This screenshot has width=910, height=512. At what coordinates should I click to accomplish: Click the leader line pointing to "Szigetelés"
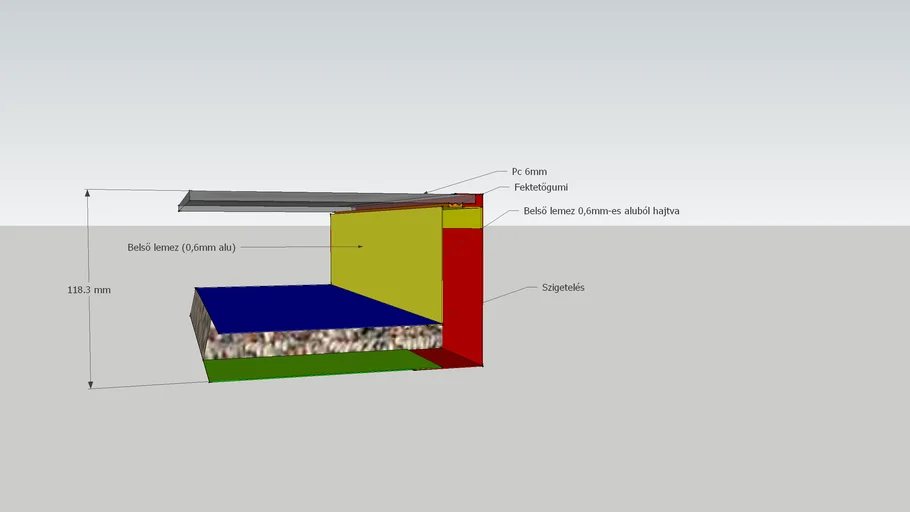505,294
